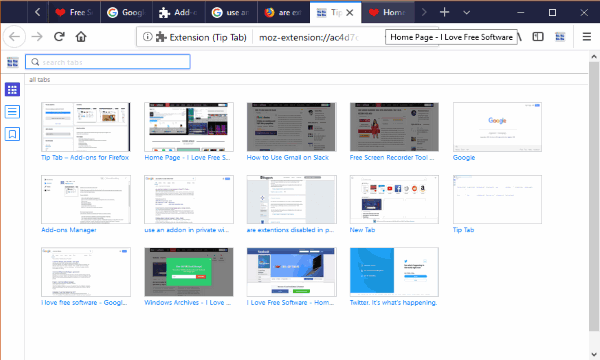Reload the current page
The width and height of the screenshot is (600, 360).
coord(59,37)
